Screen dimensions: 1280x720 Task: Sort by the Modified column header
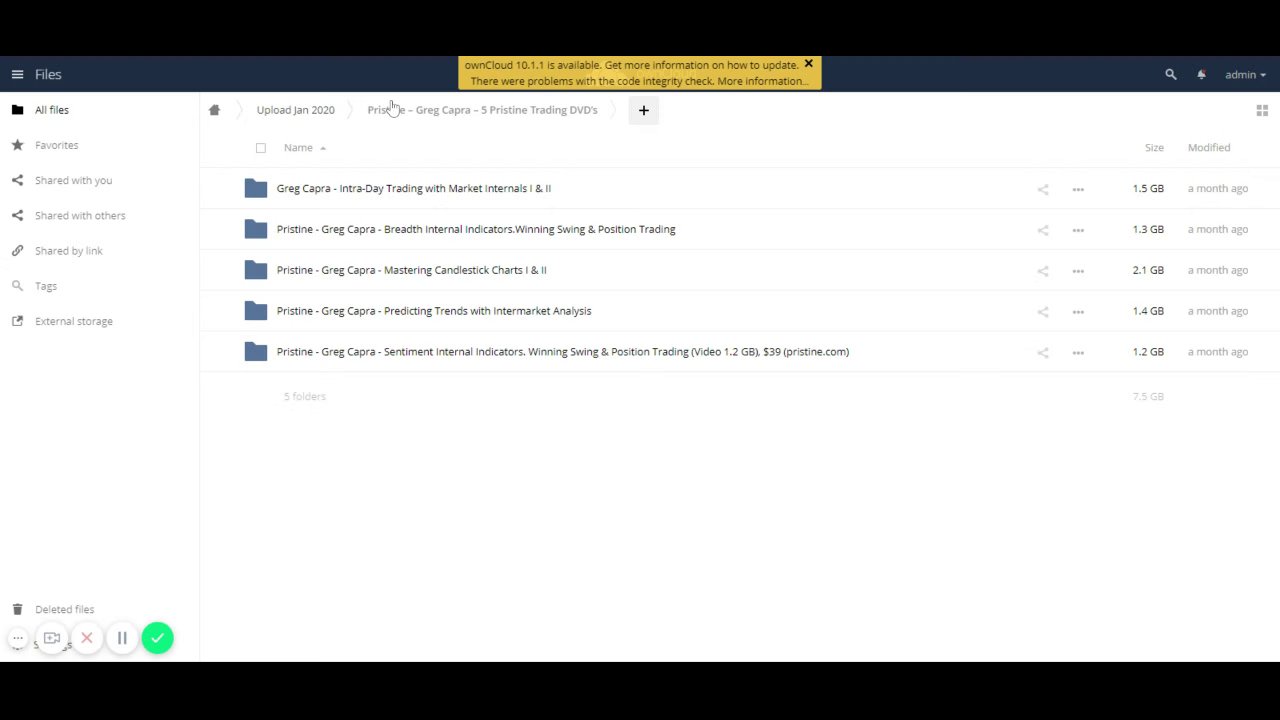coord(1209,148)
